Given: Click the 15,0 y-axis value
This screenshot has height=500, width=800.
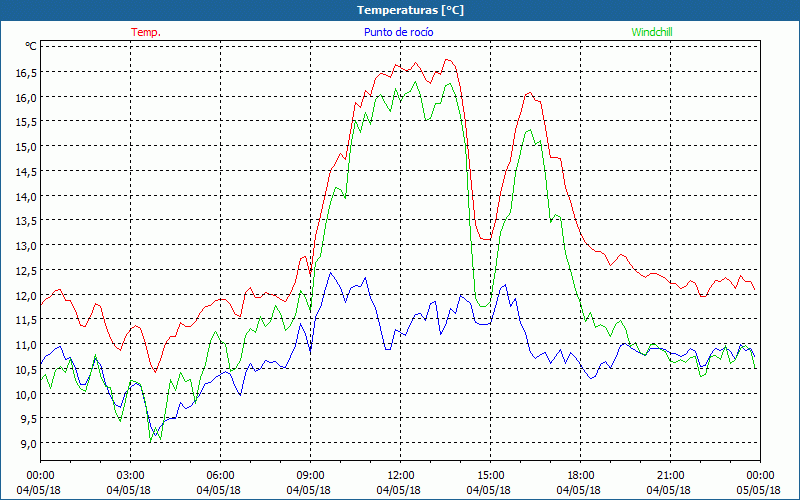Looking at the screenshot, I should pyautogui.click(x=26, y=147).
